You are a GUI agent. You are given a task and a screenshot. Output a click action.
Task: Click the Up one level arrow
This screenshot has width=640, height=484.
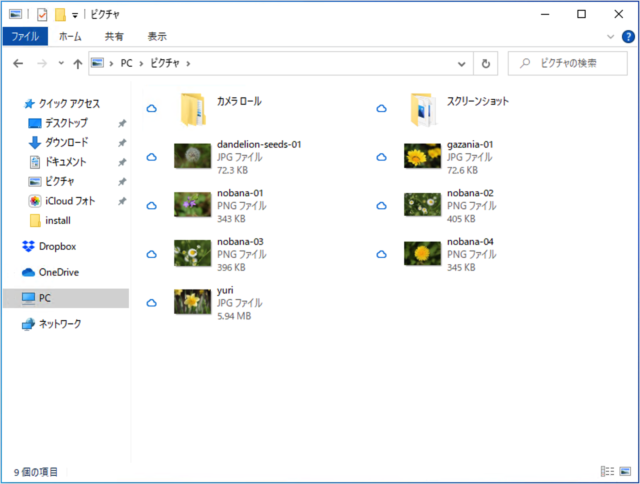[x=78, y=63]
